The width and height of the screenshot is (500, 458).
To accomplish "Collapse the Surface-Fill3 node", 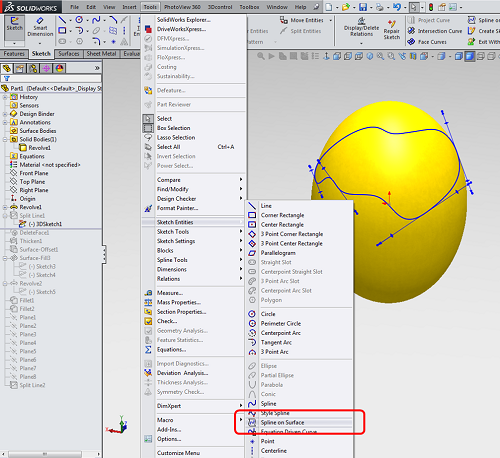I will [5, 258].
